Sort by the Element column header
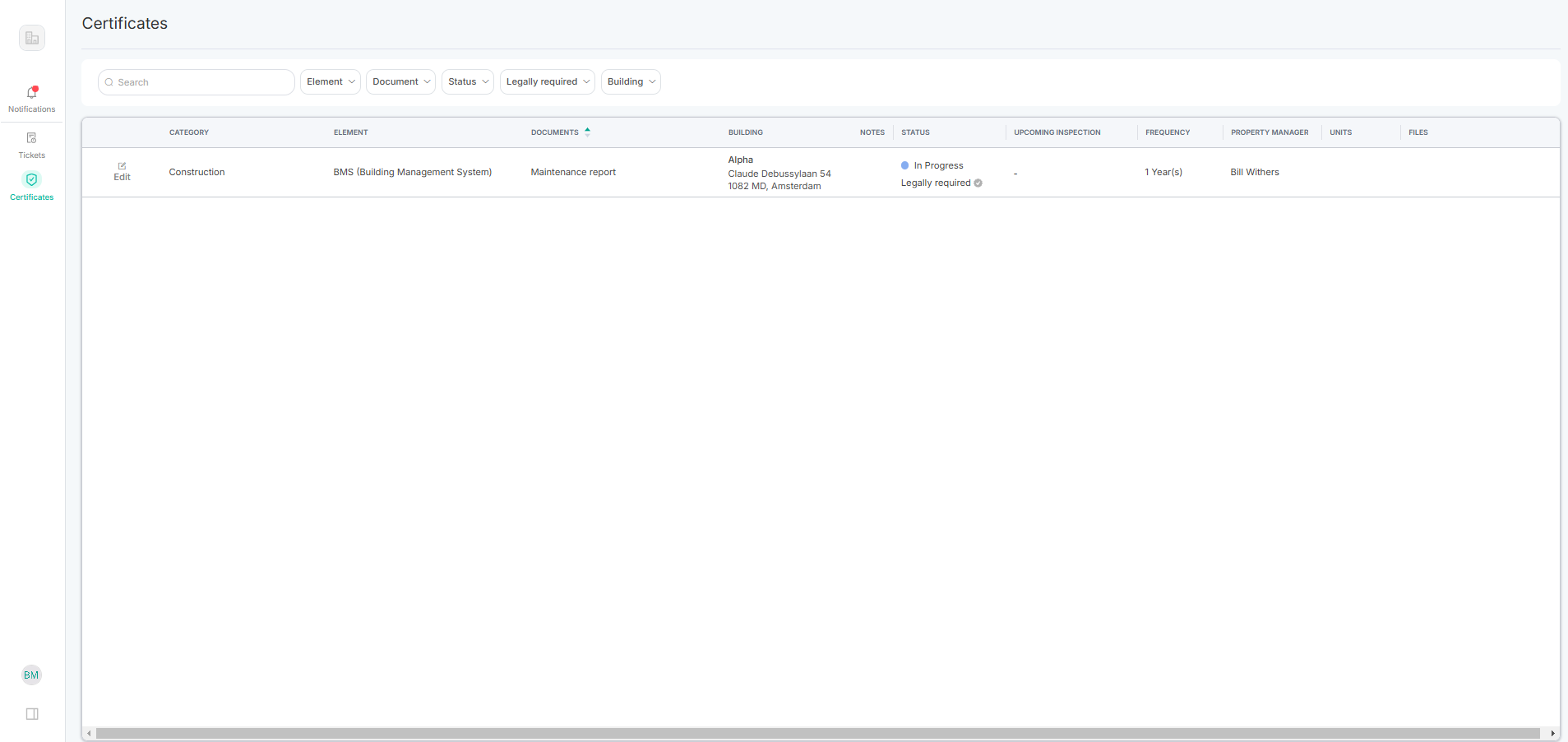This screenshot has width=1568, height=742. click(351, 132)
